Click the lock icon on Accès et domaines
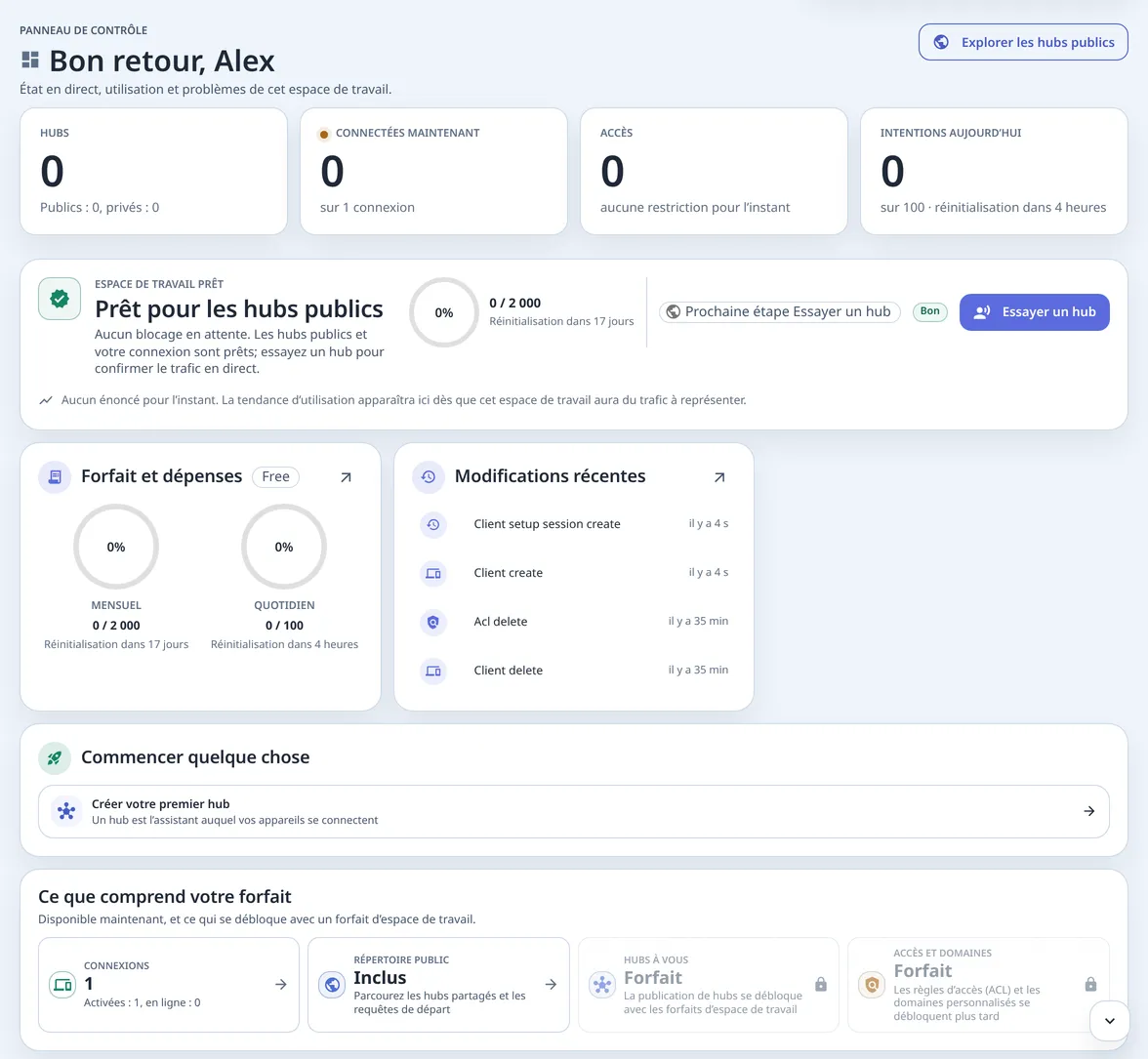This screenshot has width=1148, height=1059. [x=1090, y=985]
